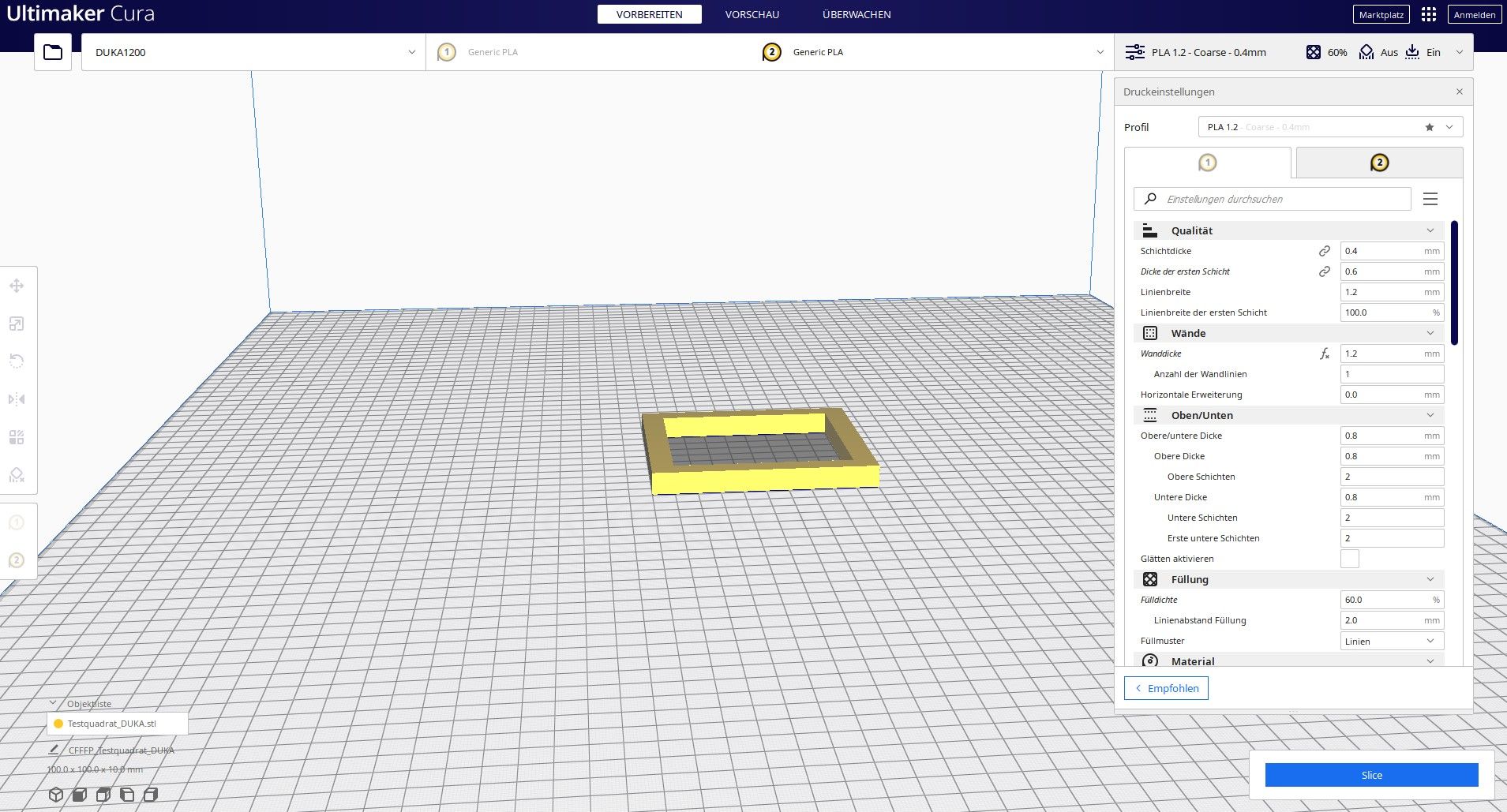
Task: Click the print settings sliders icon
Action: [x=1135, y=52]
